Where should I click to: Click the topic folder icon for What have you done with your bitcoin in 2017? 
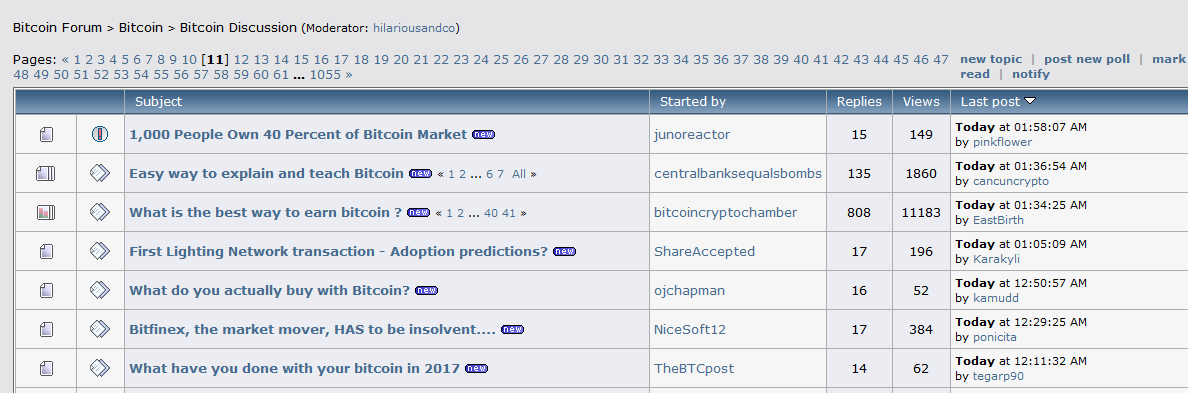click(x=46, y=369)
